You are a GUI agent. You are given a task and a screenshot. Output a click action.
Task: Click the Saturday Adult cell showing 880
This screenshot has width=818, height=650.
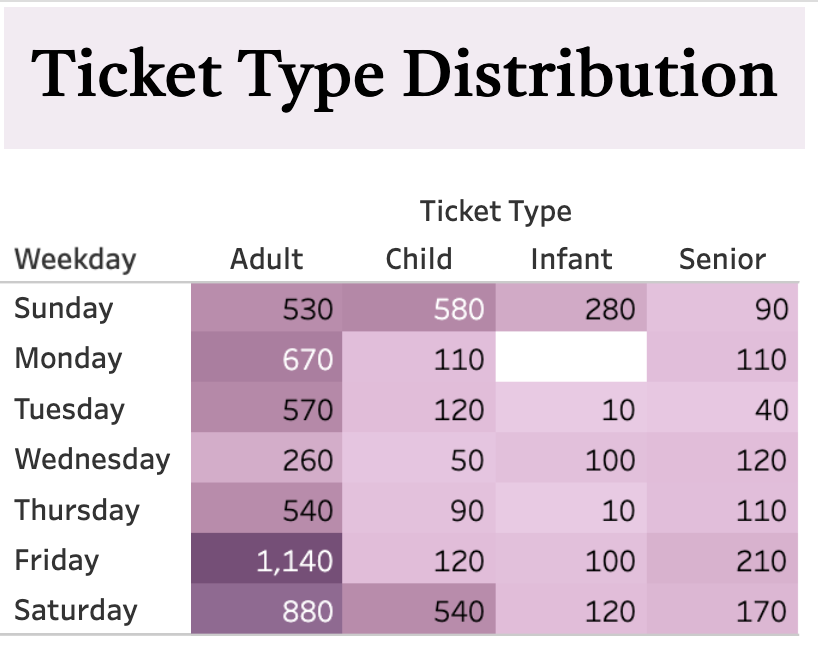[267, 608]
